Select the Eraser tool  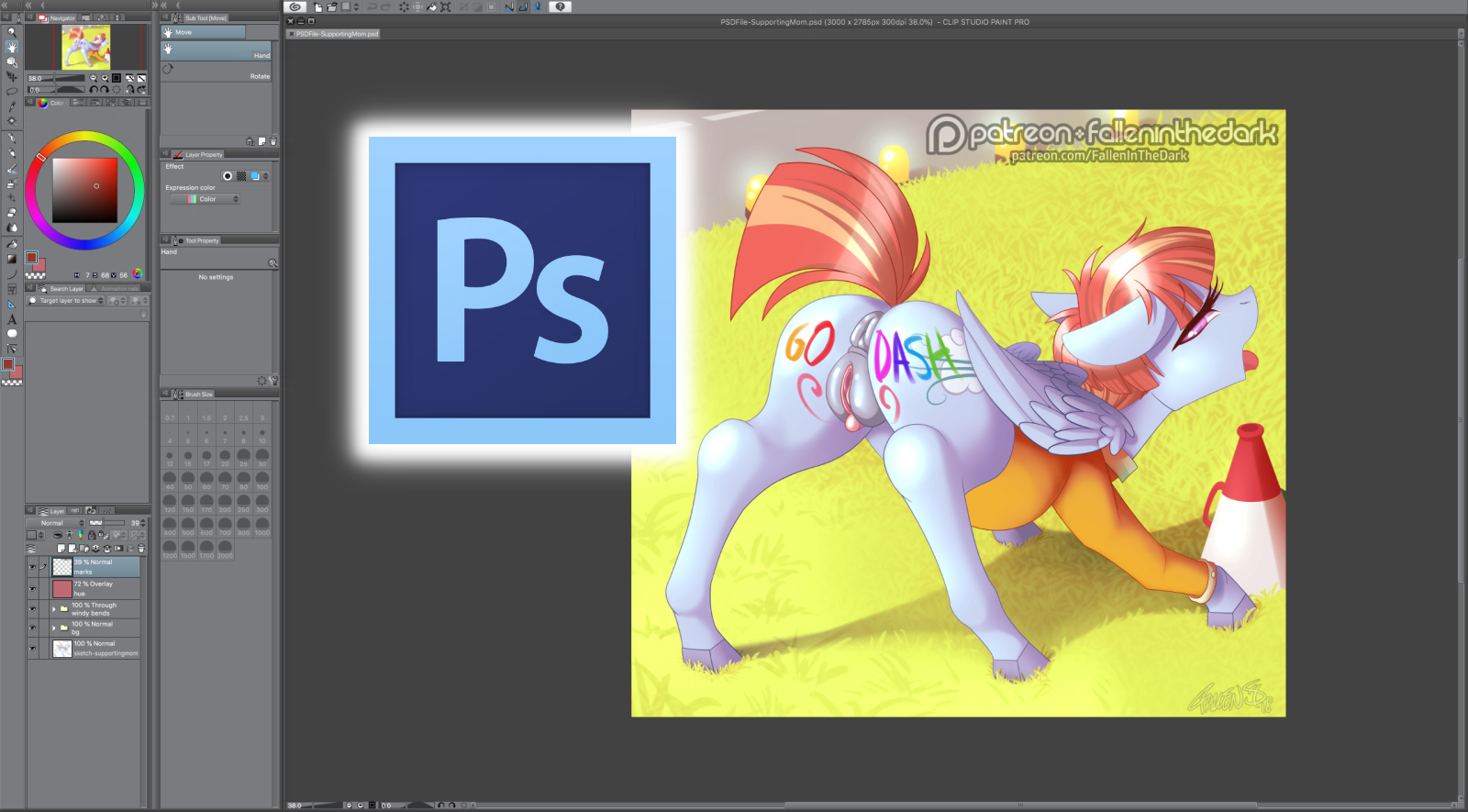click(x=12, y=213)
